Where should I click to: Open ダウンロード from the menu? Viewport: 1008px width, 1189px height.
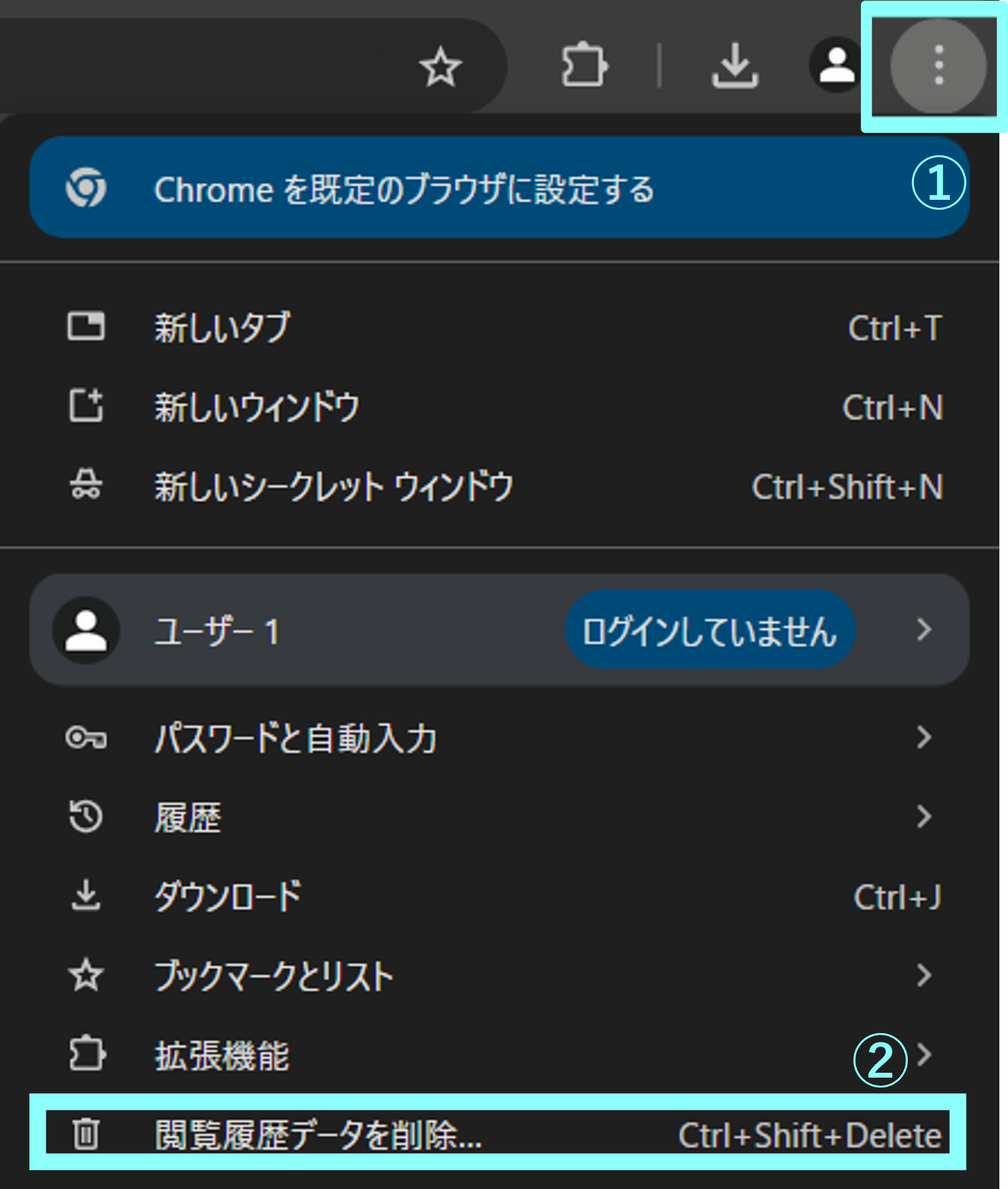[499, 896]
